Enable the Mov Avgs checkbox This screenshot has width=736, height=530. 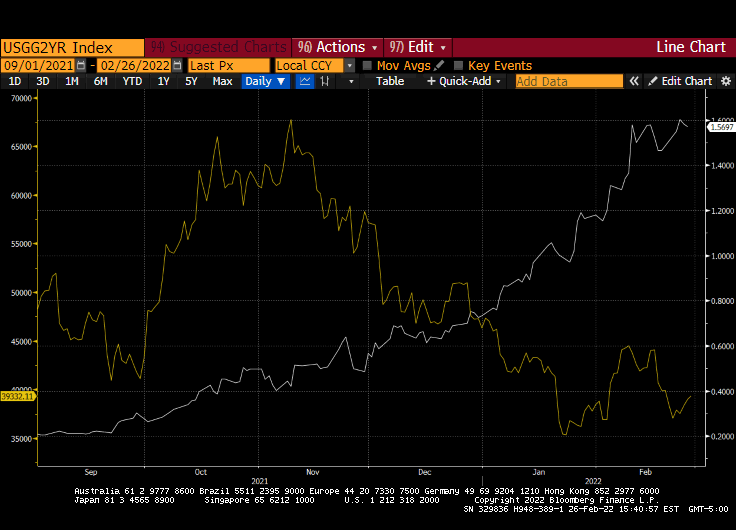tap(367, 65)
